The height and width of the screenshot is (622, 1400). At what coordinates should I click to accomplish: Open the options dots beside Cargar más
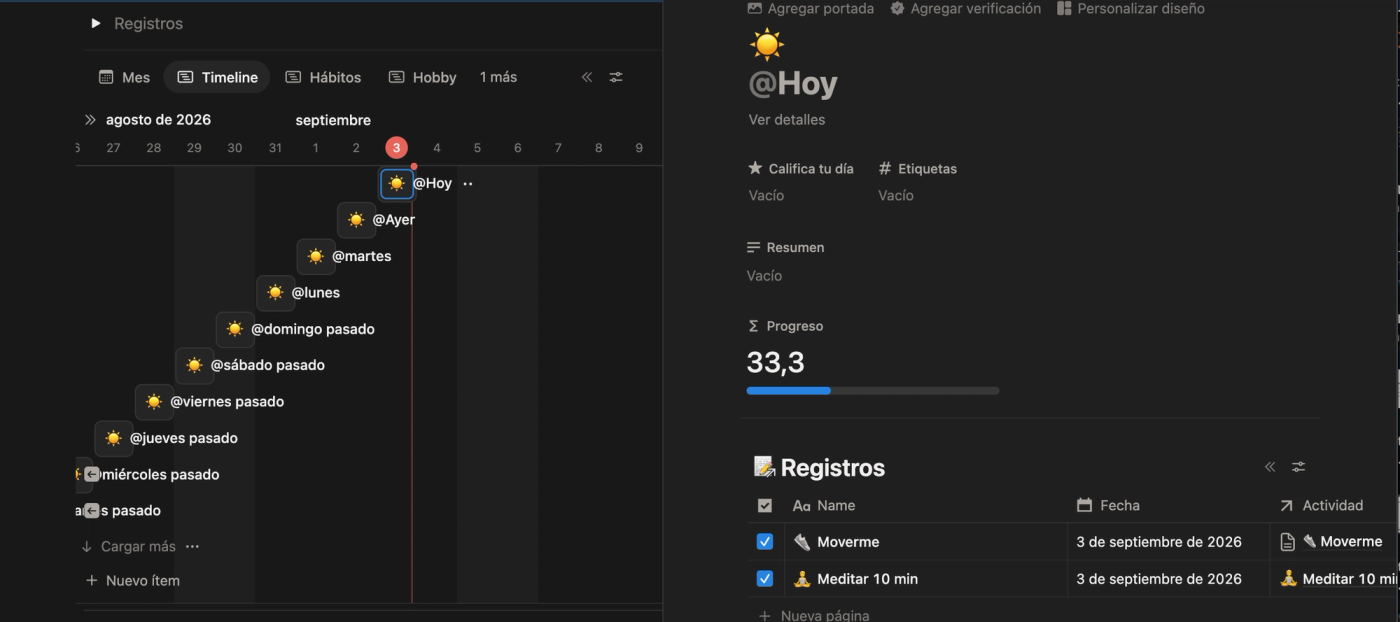[192, 546]
